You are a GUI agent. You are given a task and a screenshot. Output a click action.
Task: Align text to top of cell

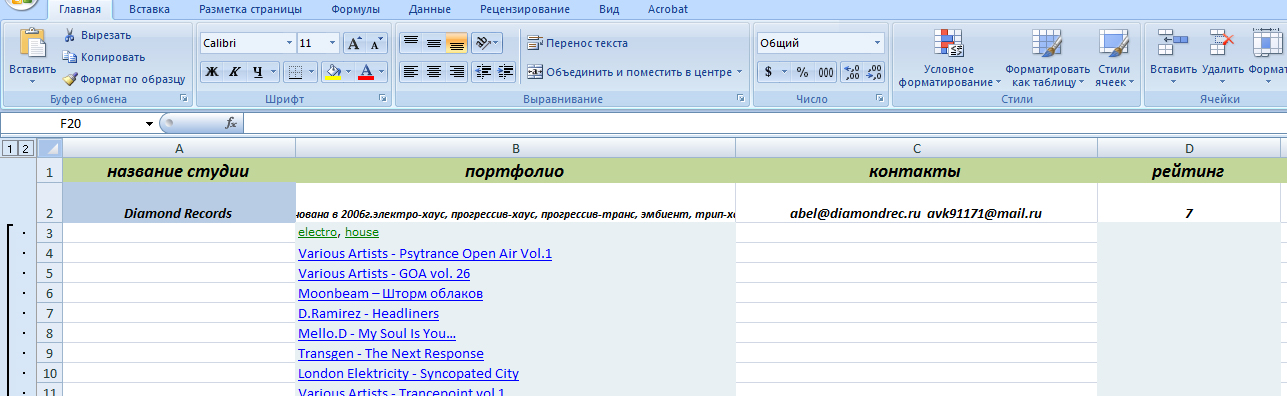(x=410, y=43)
